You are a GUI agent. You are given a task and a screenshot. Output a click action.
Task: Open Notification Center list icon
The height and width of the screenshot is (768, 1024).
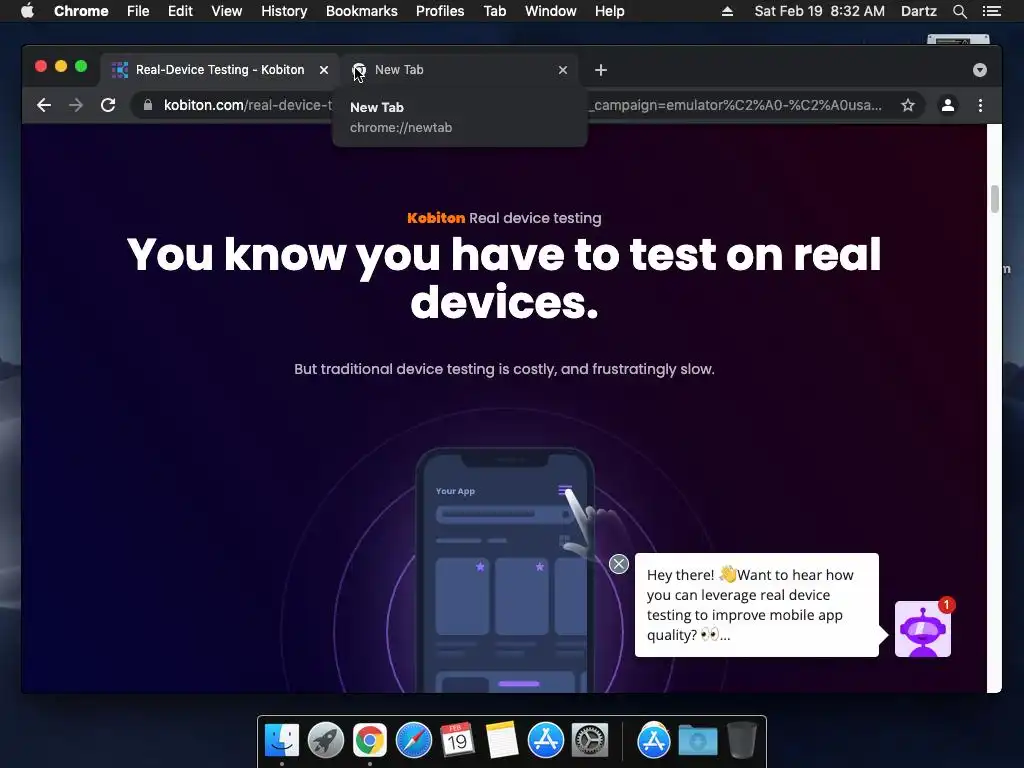tap(991, 11)
